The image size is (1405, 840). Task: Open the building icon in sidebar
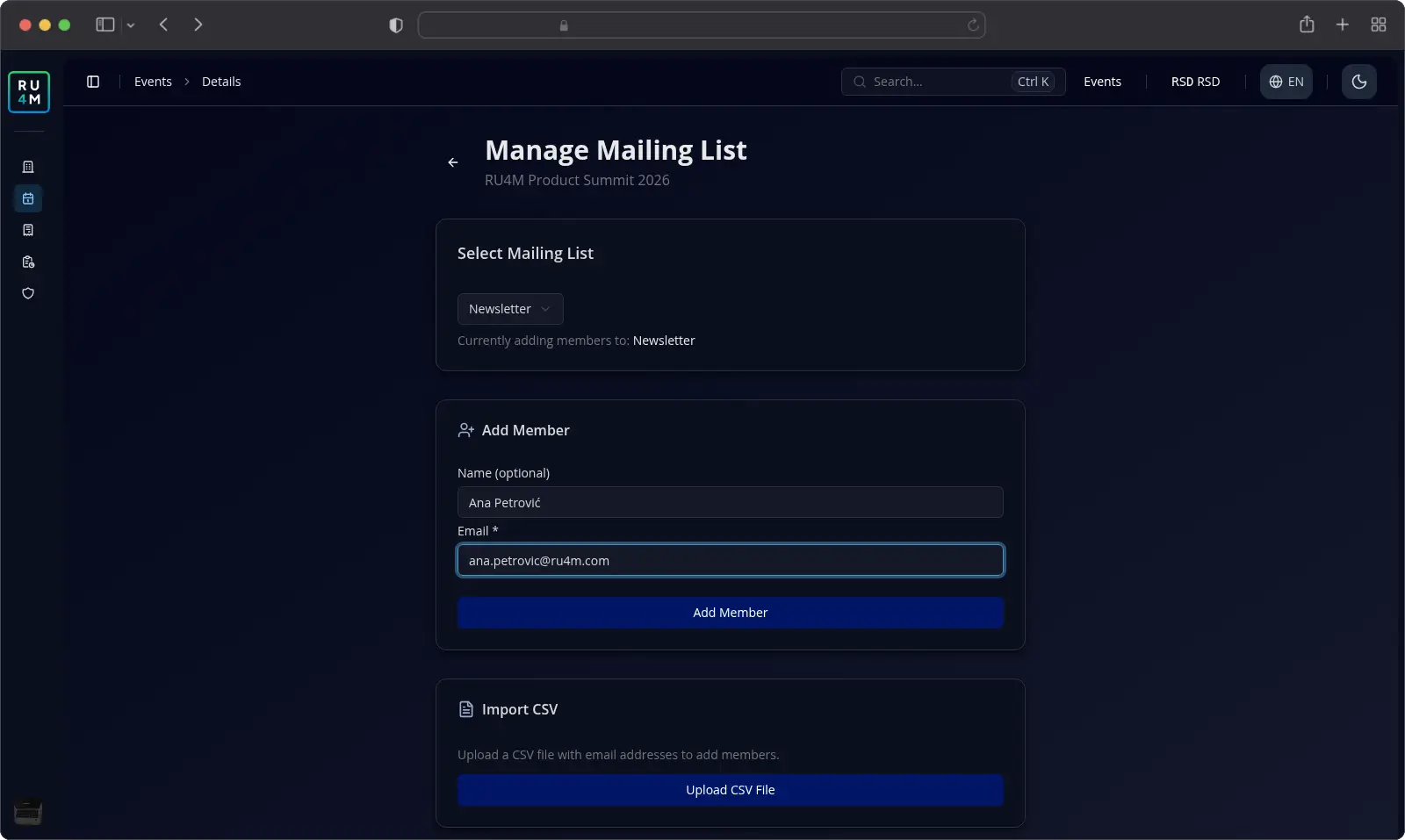click(28, 167)
